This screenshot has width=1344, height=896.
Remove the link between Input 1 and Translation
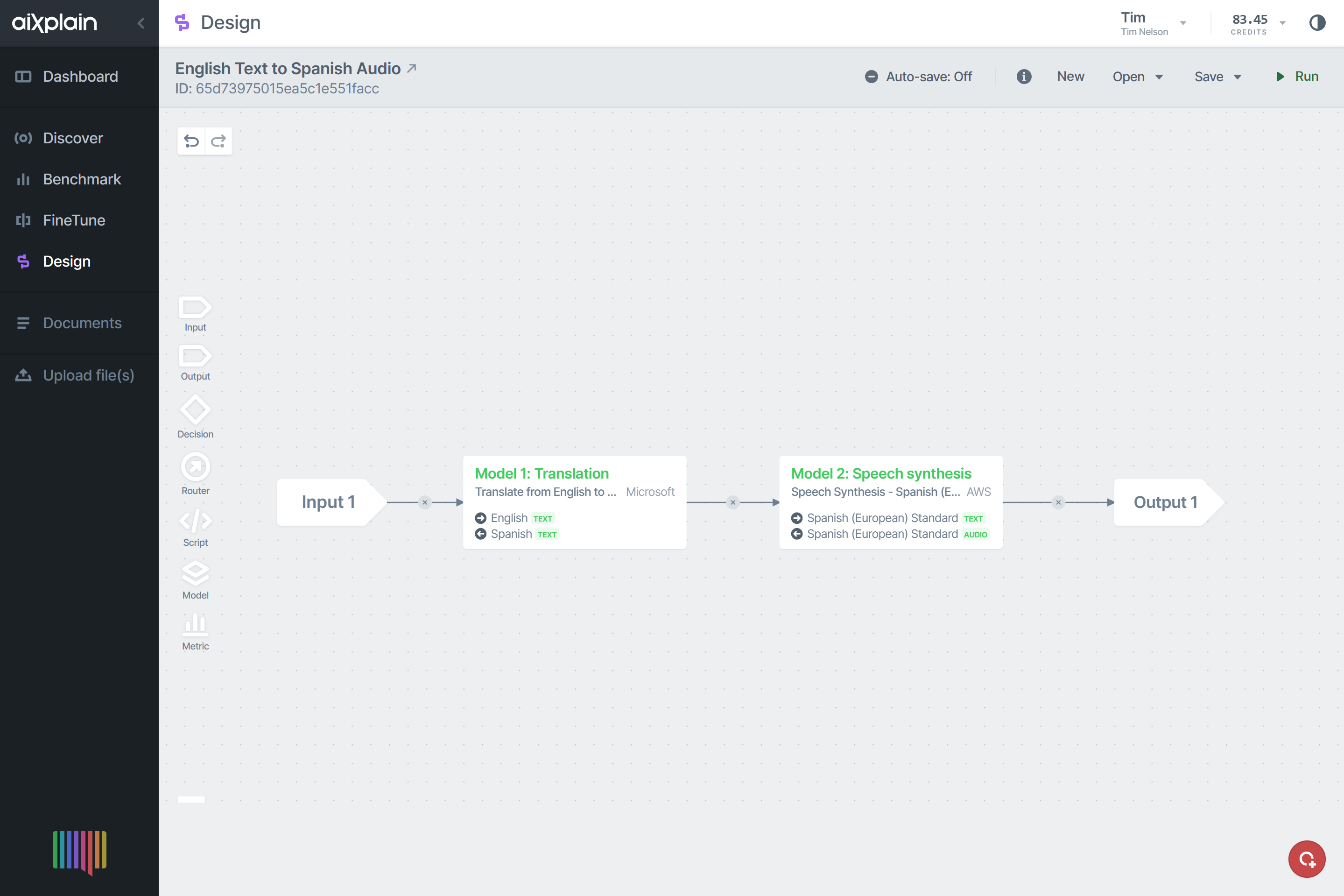tap(424, 502)
